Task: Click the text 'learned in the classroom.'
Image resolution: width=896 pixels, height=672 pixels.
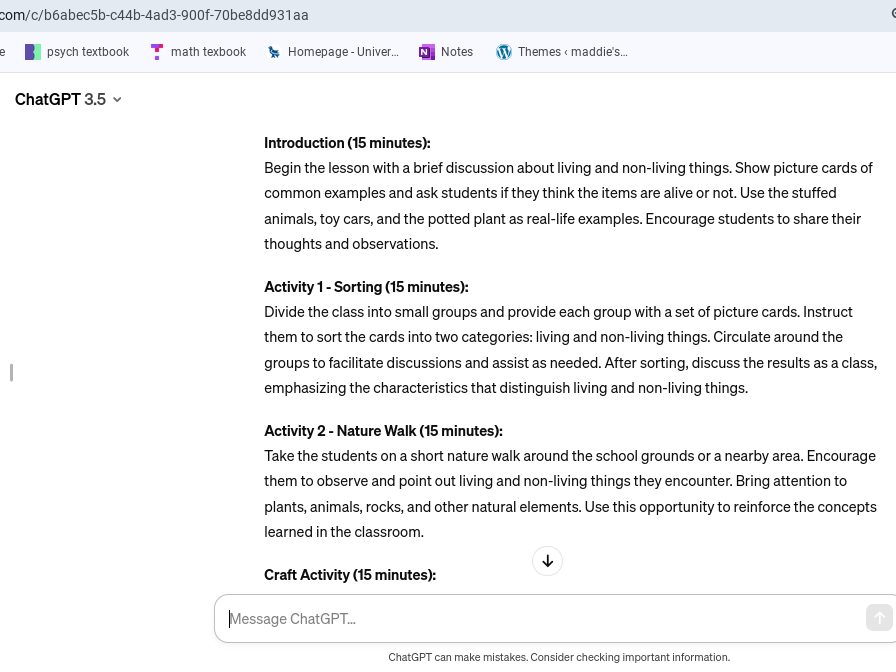Action: 344,532
